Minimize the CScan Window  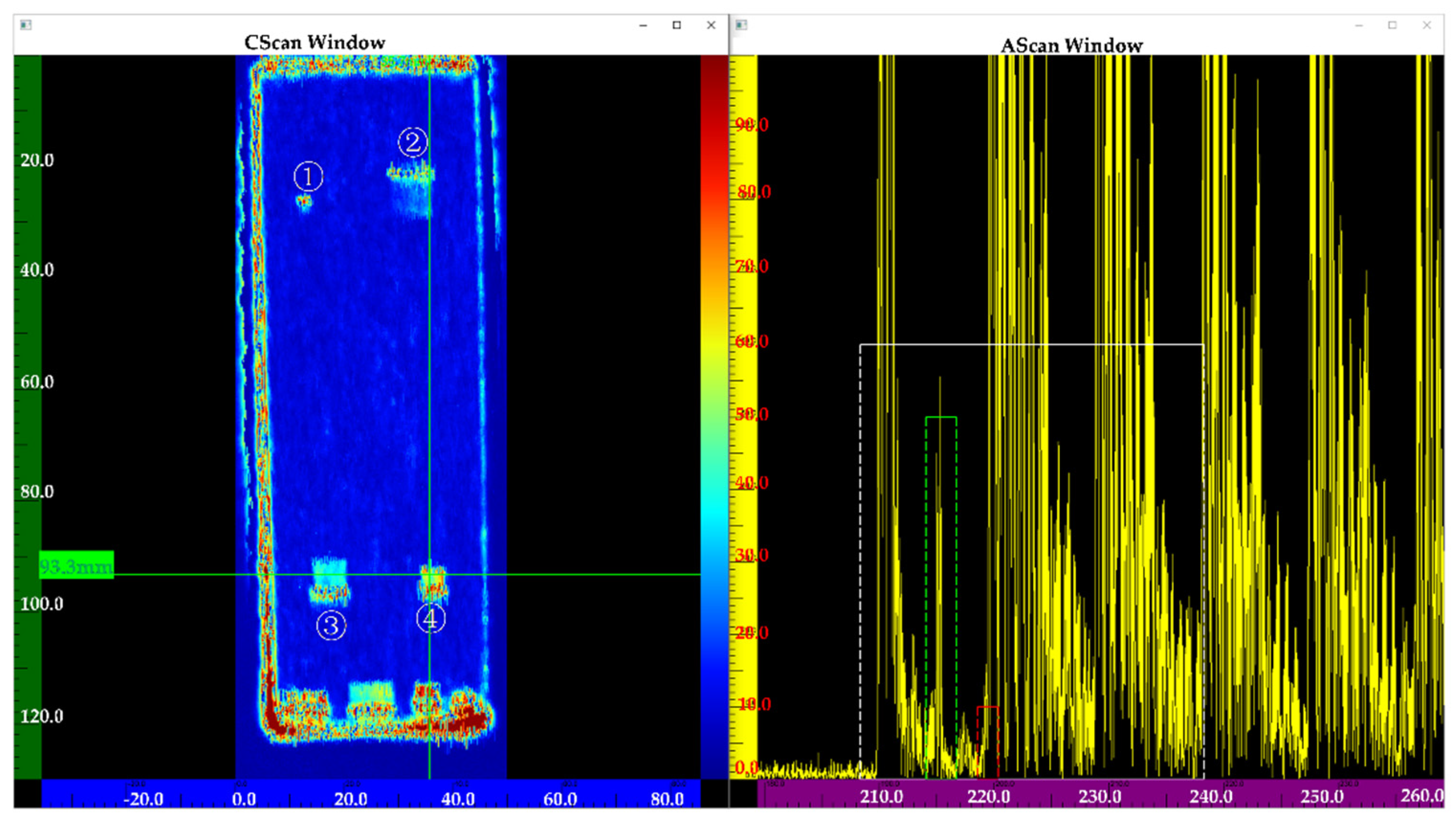pos(643,25)
